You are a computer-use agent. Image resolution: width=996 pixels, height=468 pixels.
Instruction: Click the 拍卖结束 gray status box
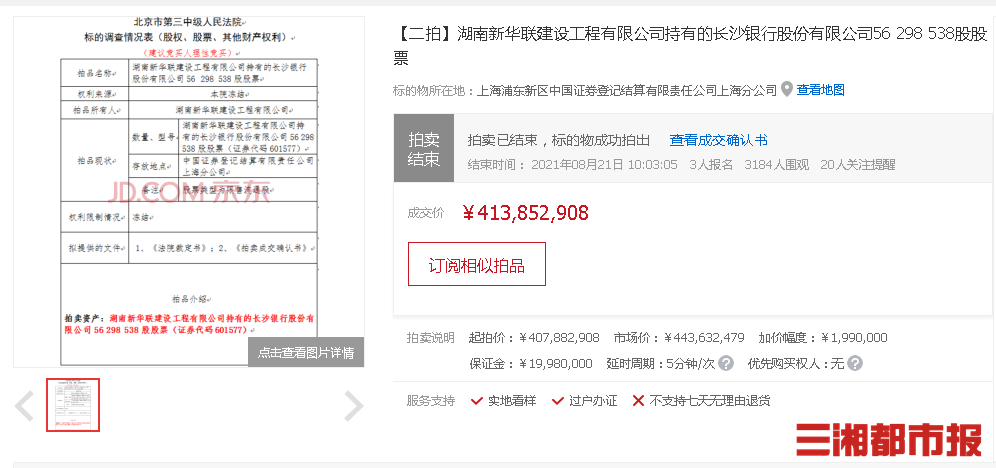(424, 149)
